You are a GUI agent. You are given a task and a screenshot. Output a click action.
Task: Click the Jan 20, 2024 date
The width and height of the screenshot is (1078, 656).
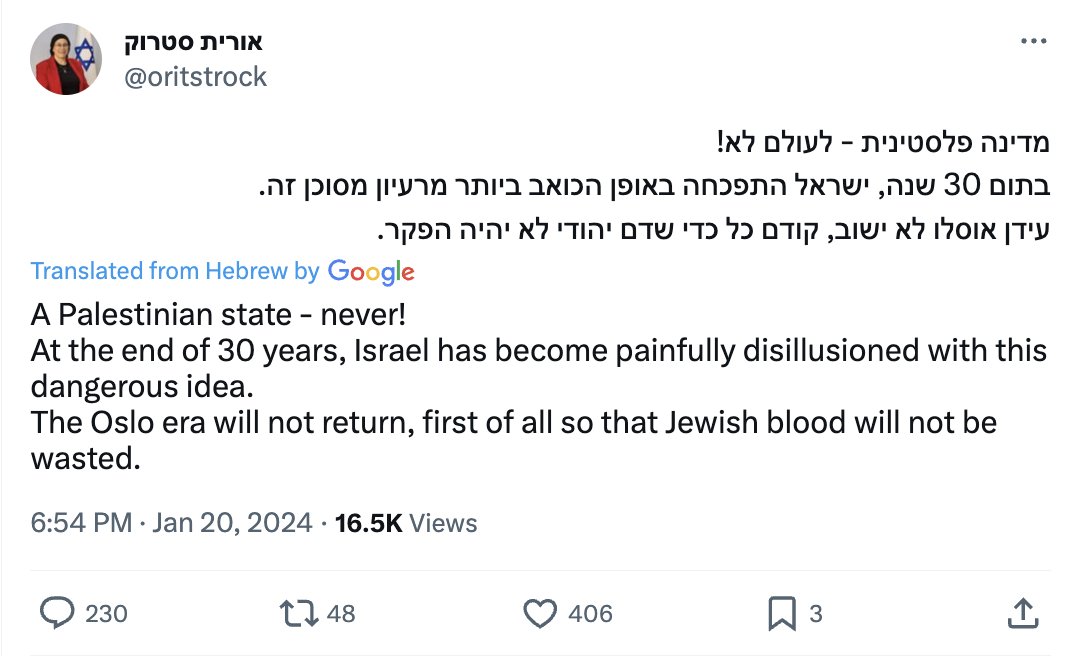(232, 523)
